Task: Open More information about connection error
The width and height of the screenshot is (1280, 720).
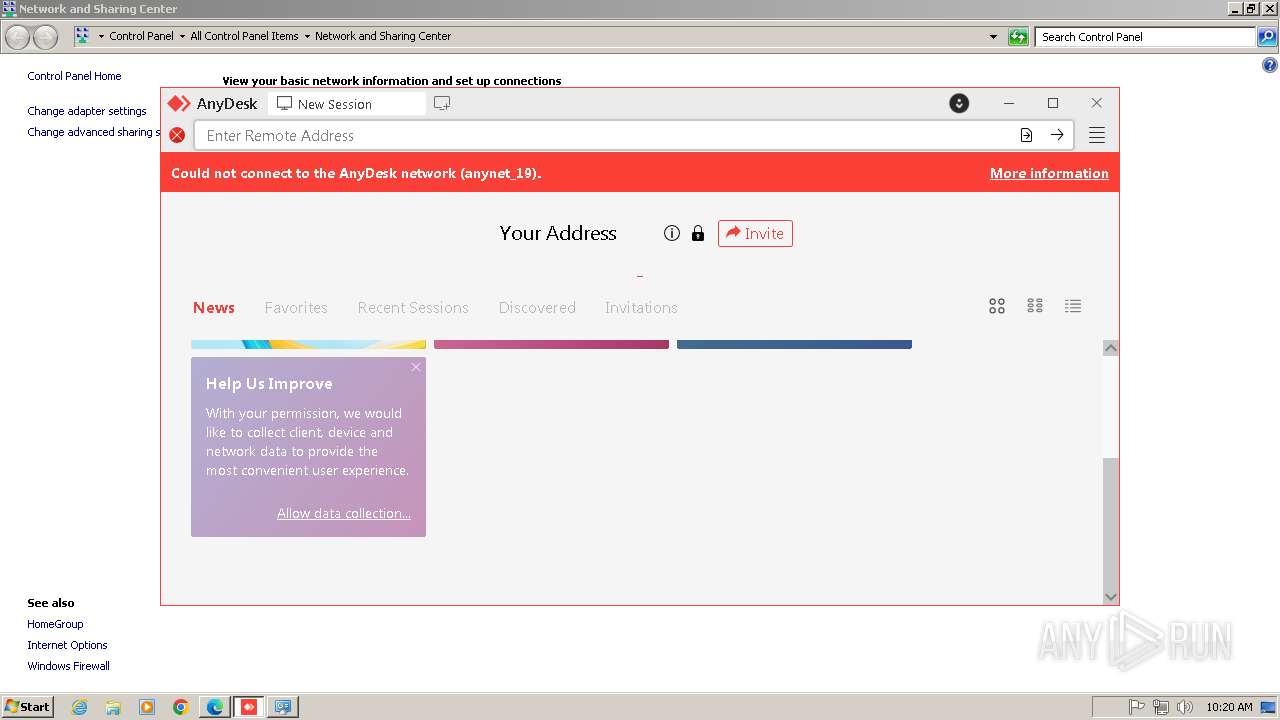Action: pyautogui.click(x=1049, y=173)
